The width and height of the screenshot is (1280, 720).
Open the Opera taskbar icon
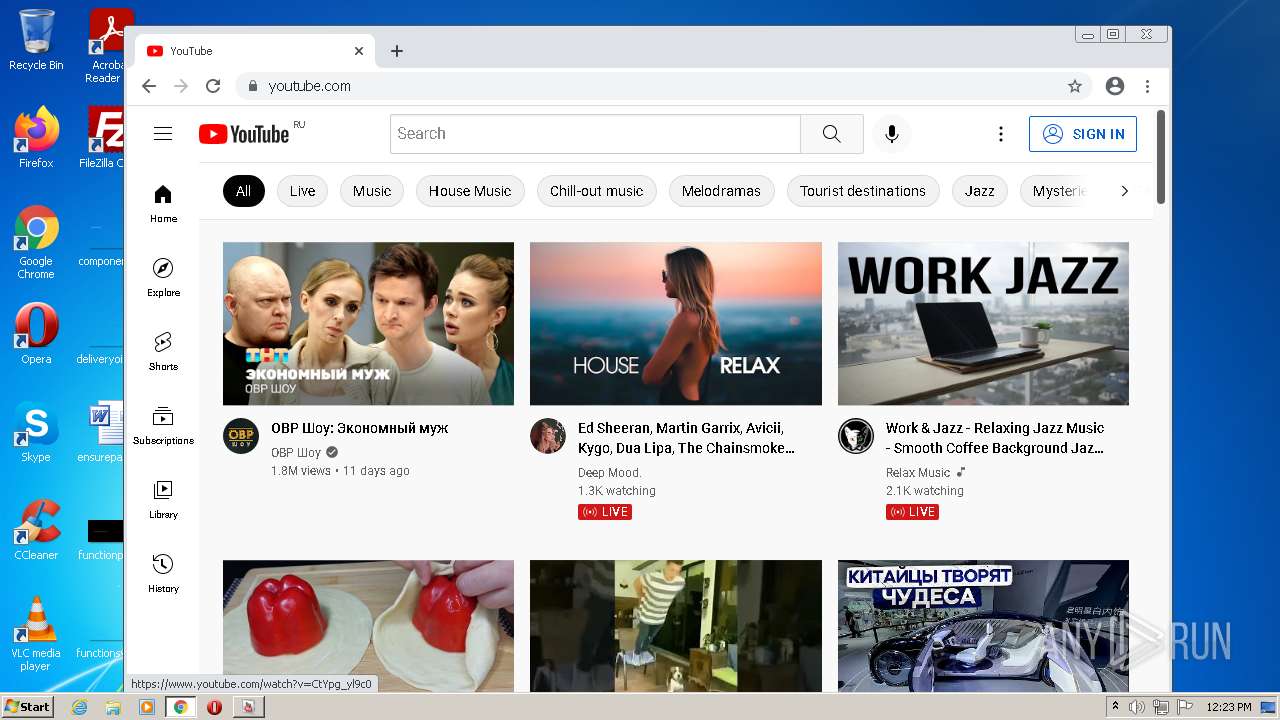214,707
